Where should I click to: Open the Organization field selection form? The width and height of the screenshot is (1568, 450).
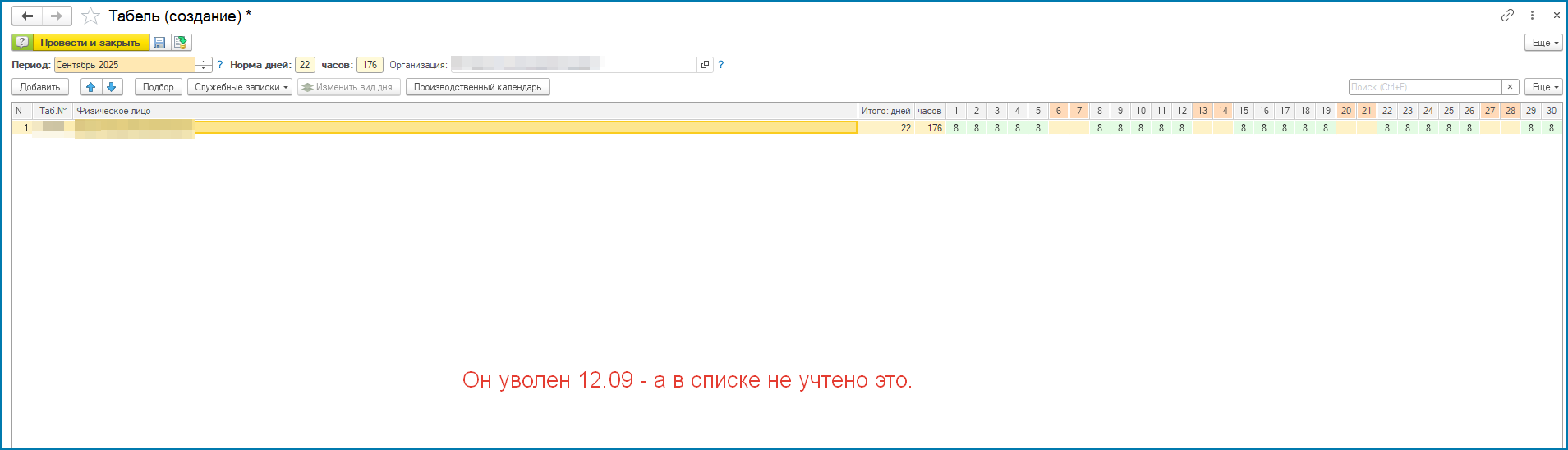point(705,65)
